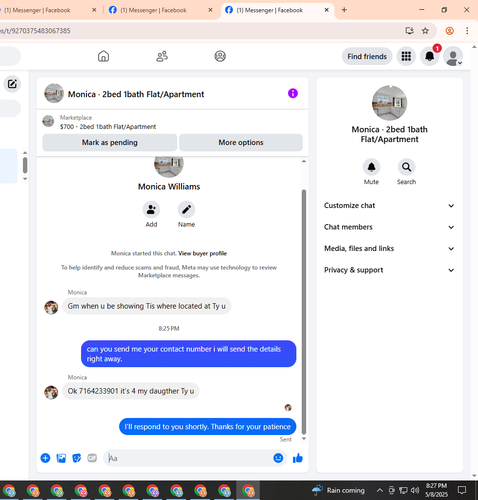Search in conversation magnifier icon

click(406, 167)
